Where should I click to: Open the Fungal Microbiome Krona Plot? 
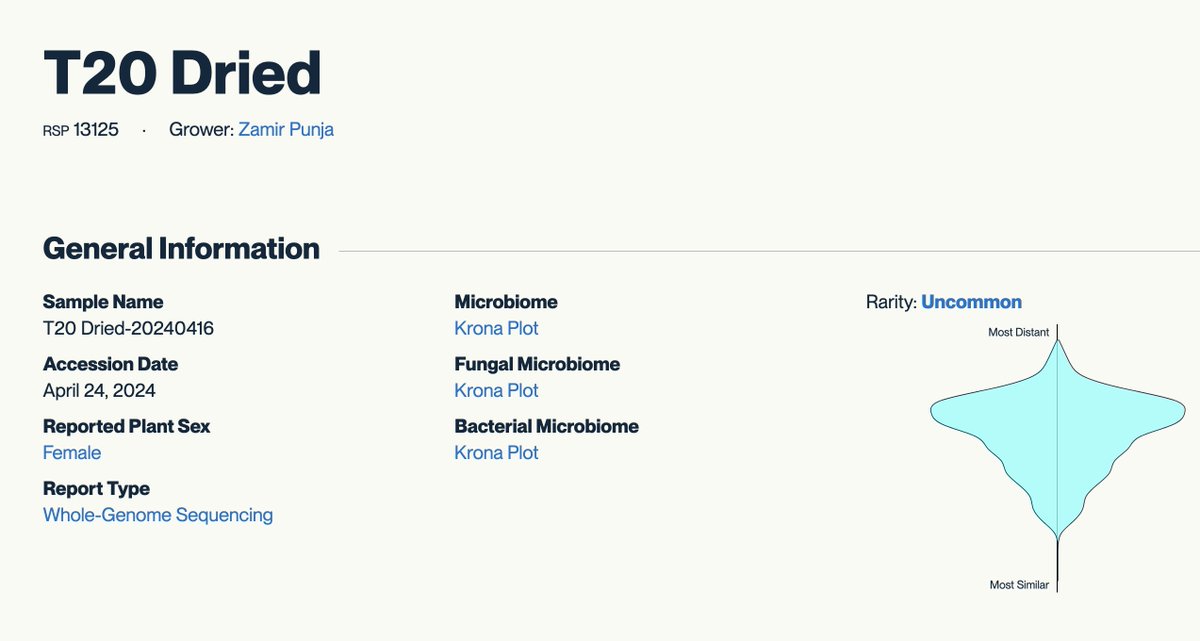tap(496, 390)
